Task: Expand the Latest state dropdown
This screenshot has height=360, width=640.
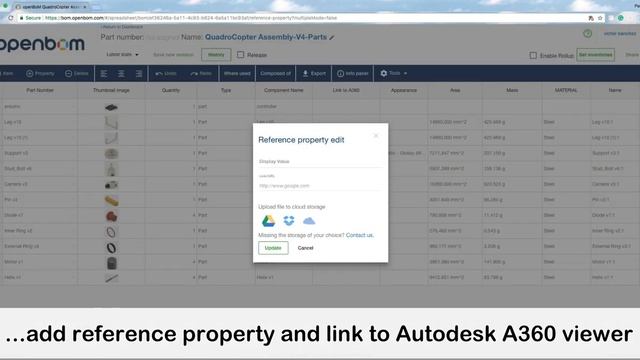Action: pos(122,54)
